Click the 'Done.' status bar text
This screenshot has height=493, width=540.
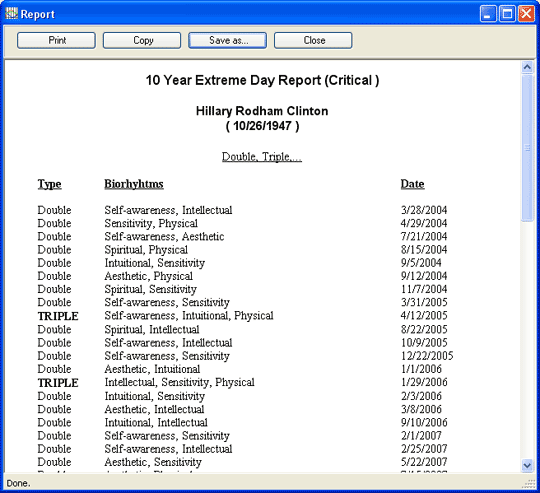coord(18,483)
